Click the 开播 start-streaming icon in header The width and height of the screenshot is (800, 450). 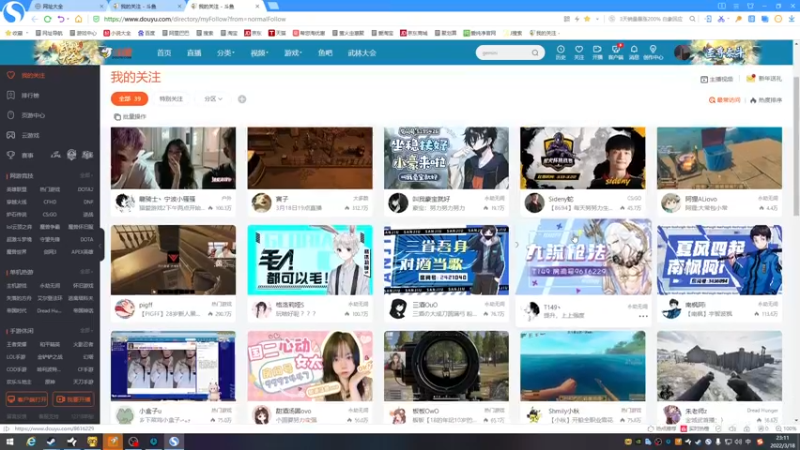click(597, 53)
